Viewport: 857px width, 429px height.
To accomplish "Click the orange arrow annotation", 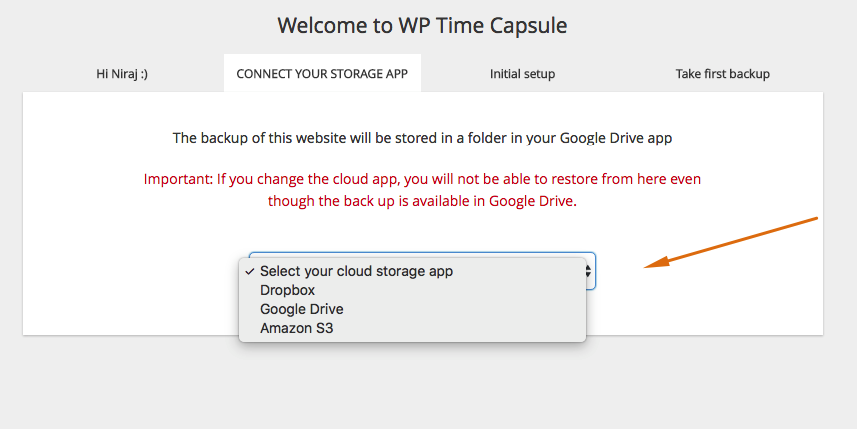I will [731, 242].
